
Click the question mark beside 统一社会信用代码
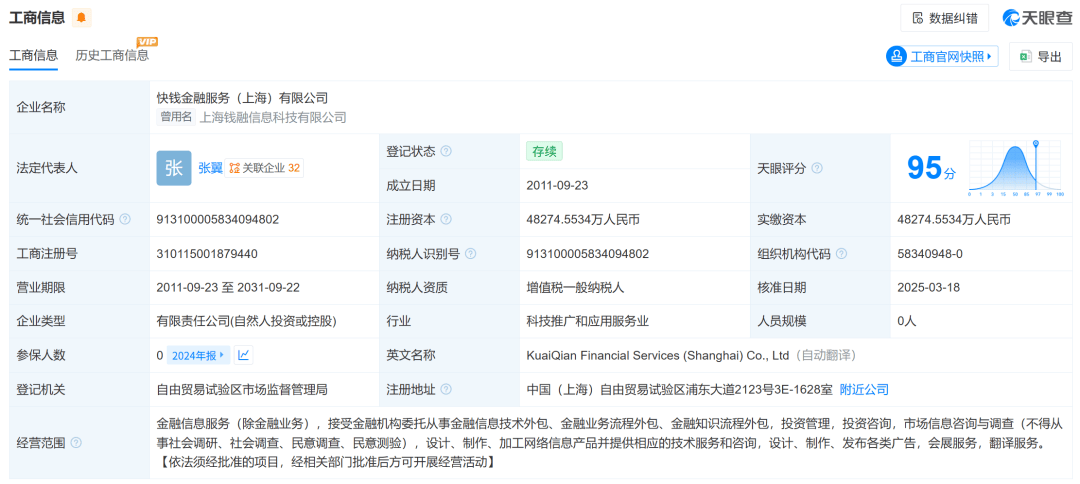click(x=124, y=220)
